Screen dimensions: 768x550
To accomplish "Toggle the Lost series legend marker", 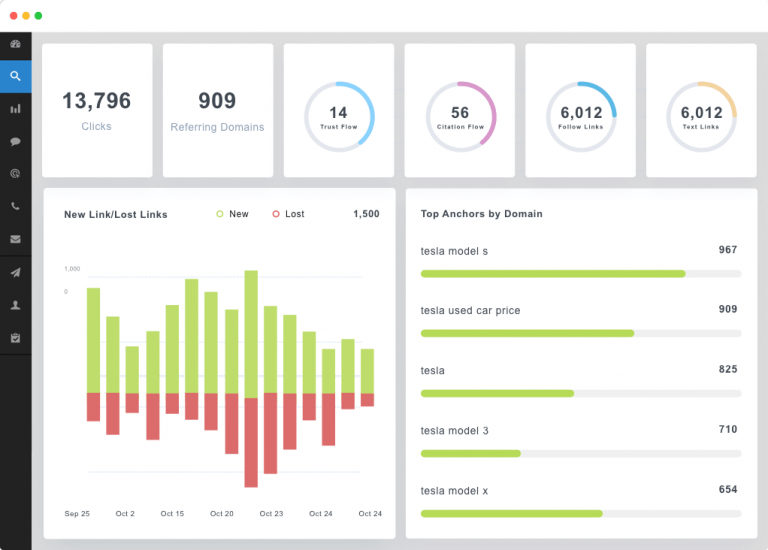I will pos(276,214).
